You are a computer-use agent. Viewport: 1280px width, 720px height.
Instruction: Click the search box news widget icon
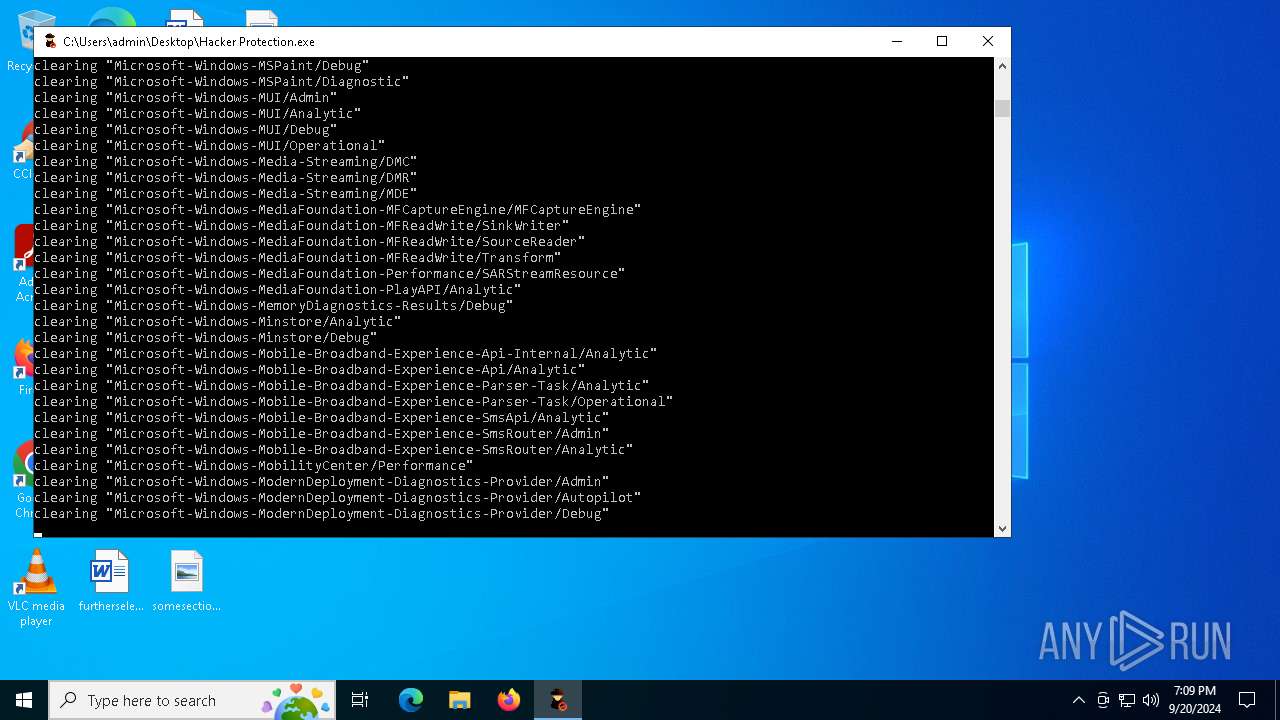click(296, 701)
